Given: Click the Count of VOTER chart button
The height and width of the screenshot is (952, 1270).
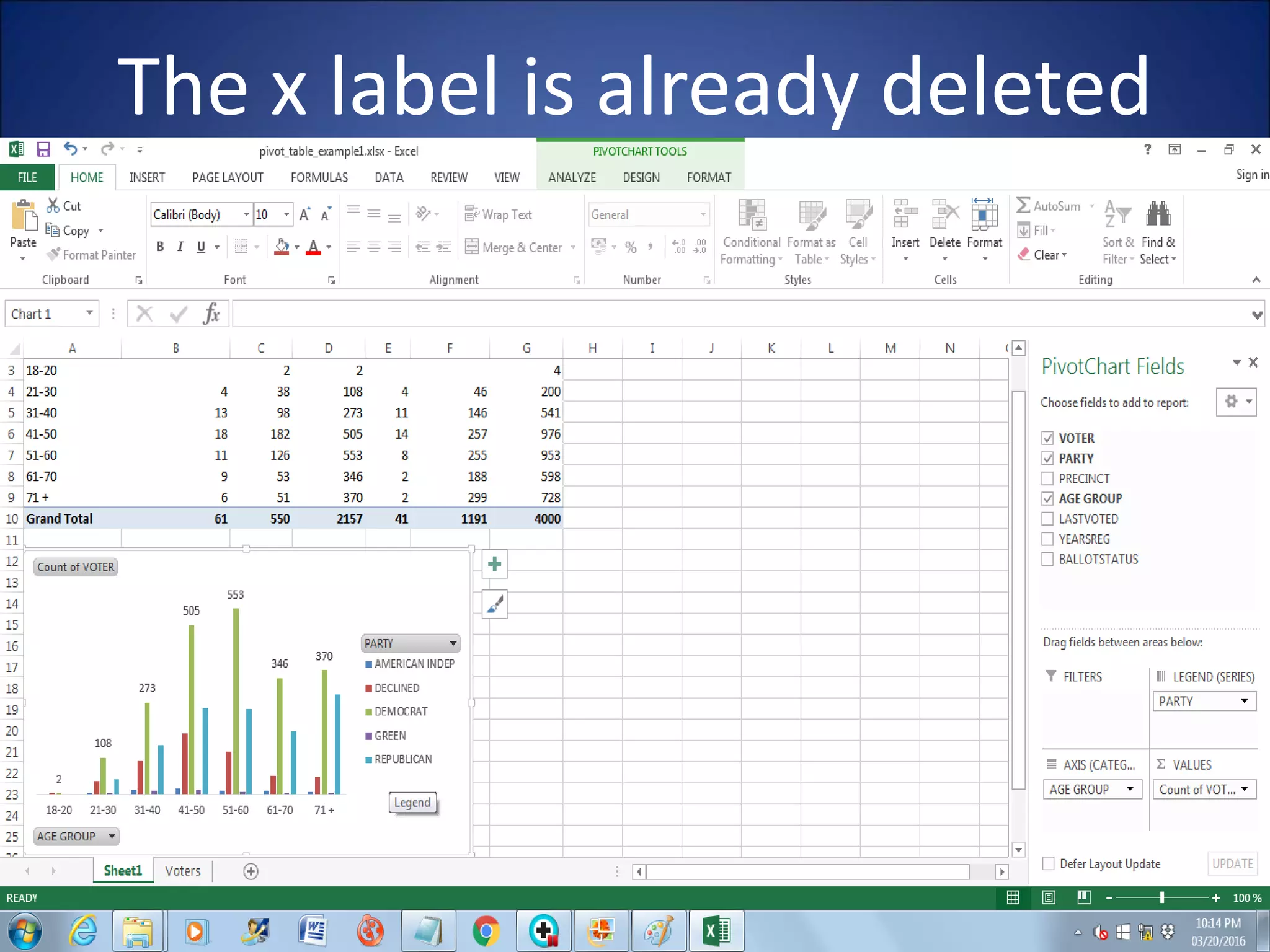Looking at the screenshot, I should pyautogui.click(x=76, y=567).
